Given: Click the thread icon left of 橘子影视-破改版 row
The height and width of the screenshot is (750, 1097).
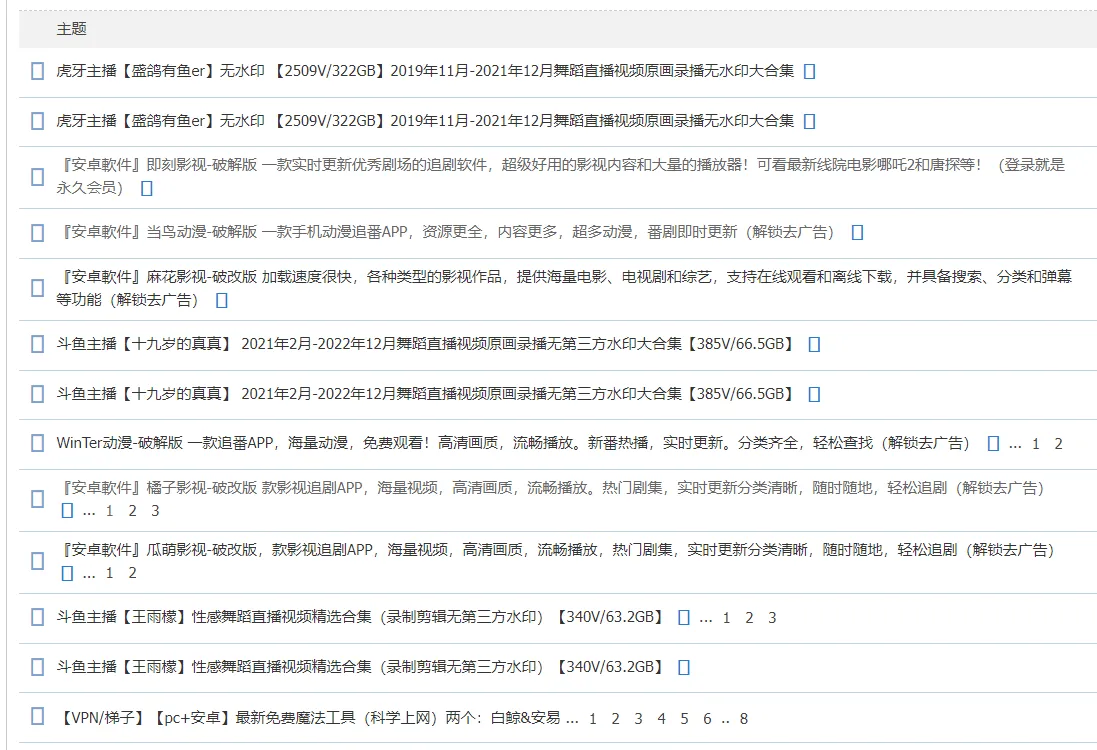Looking at the screenshot, I should coord(38,499).
